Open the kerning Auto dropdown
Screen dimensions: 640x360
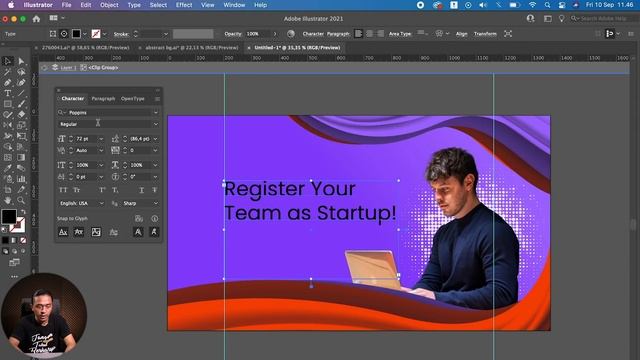101,151
